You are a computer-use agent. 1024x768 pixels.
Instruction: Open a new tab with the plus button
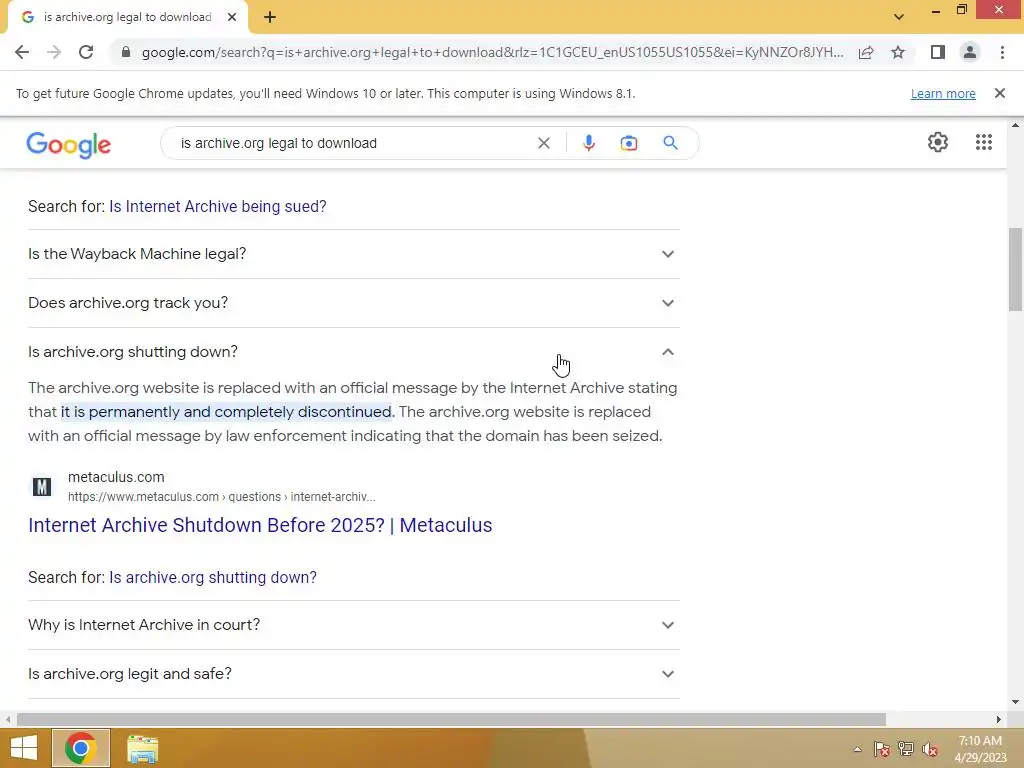(270, 18)
